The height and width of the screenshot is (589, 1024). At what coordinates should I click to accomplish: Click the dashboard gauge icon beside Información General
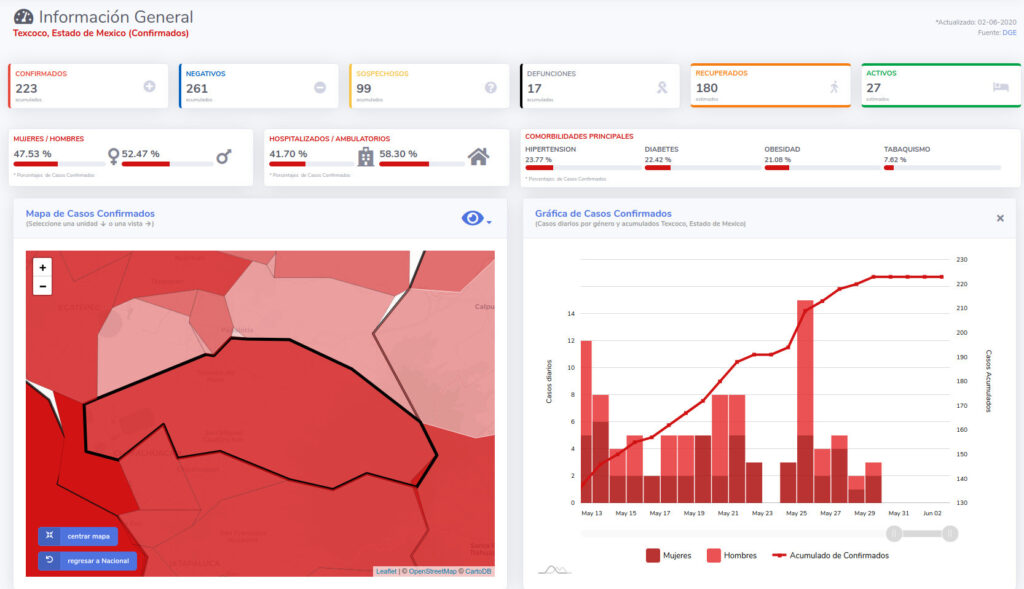click(23, 17)
